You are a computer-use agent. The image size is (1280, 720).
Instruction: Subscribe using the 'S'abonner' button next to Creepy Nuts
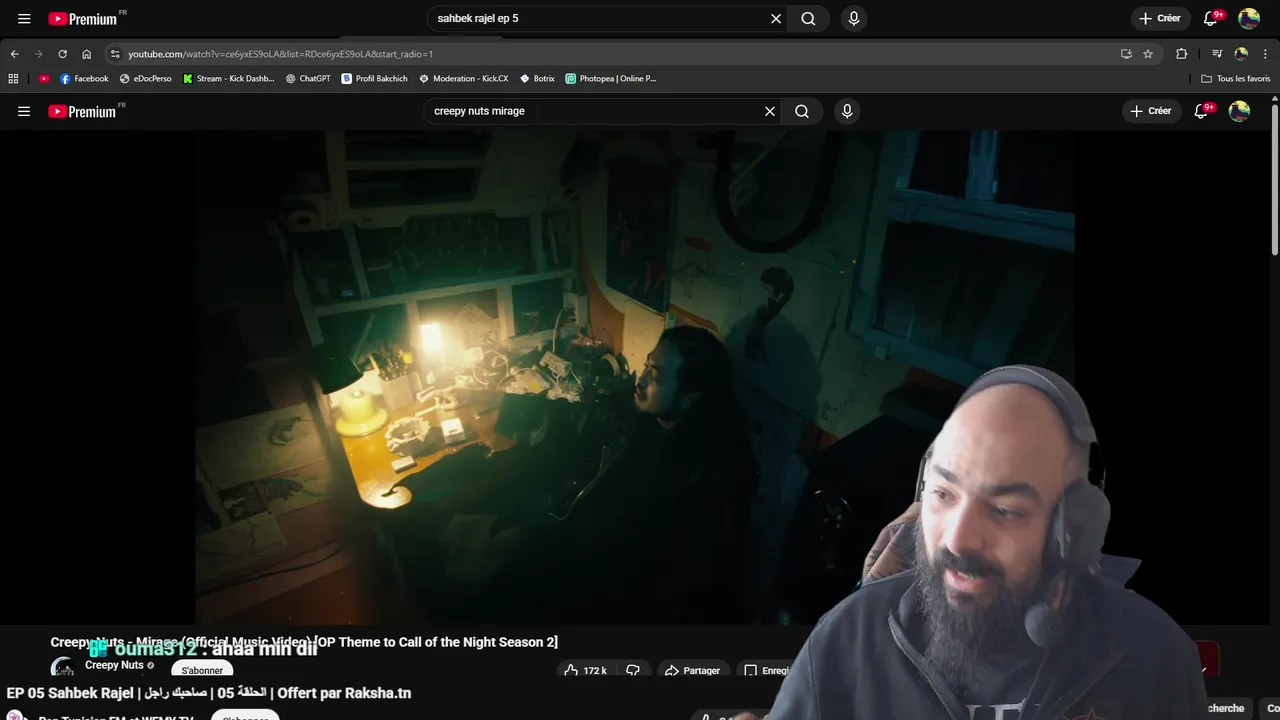(202, 670)
